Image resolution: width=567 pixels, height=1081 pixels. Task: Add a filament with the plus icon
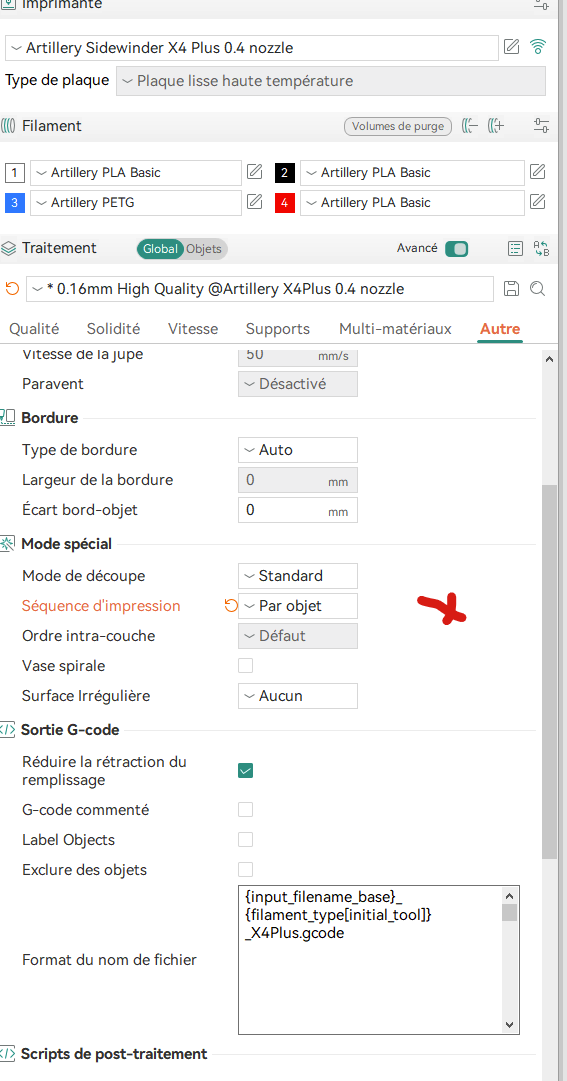[x=496, y=126]
